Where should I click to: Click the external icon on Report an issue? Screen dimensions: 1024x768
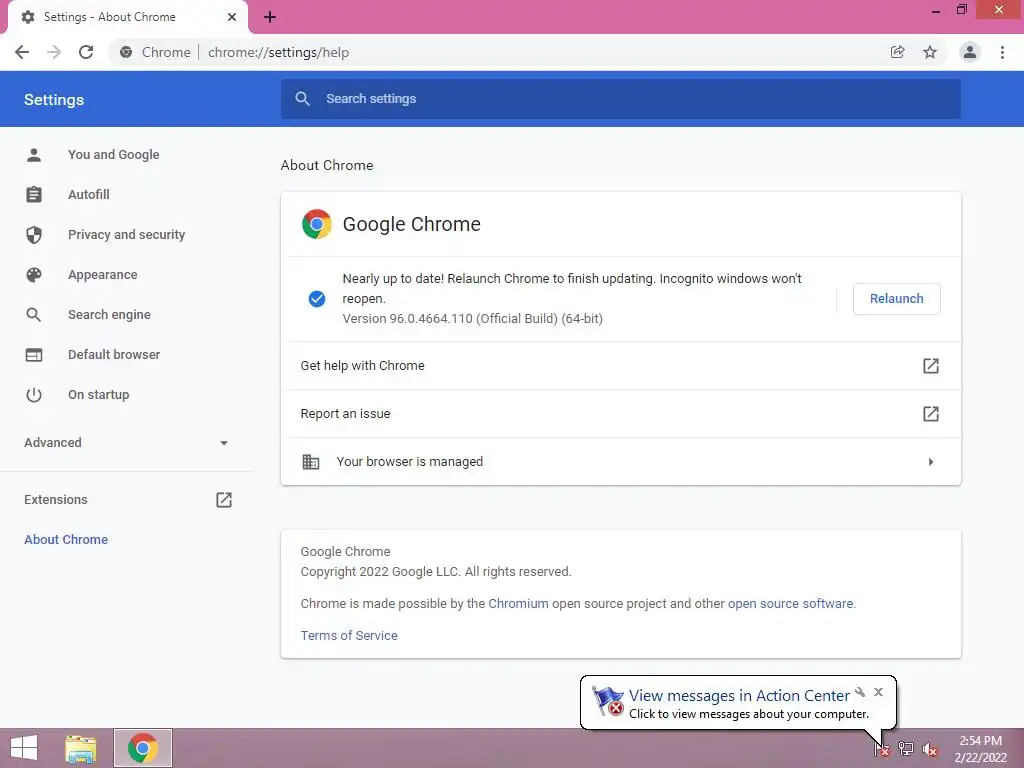click(x=931, y=413)
